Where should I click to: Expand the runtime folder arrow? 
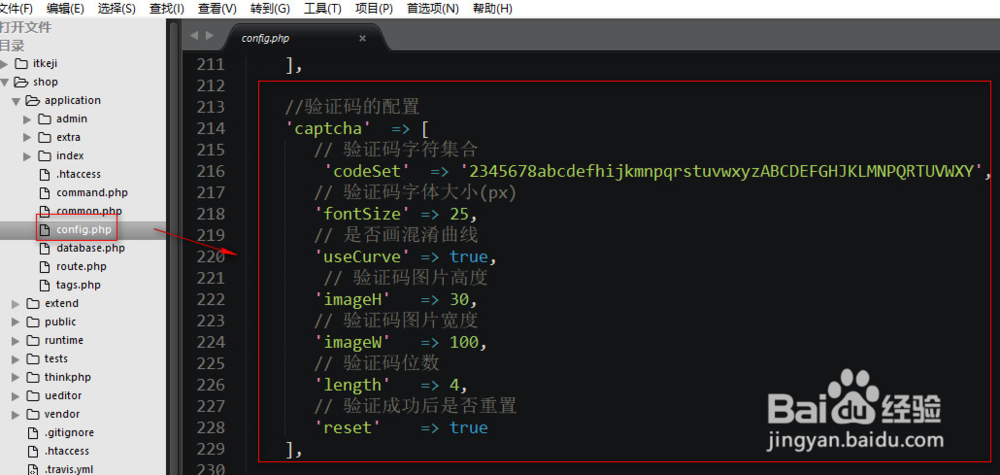[16, 340]
